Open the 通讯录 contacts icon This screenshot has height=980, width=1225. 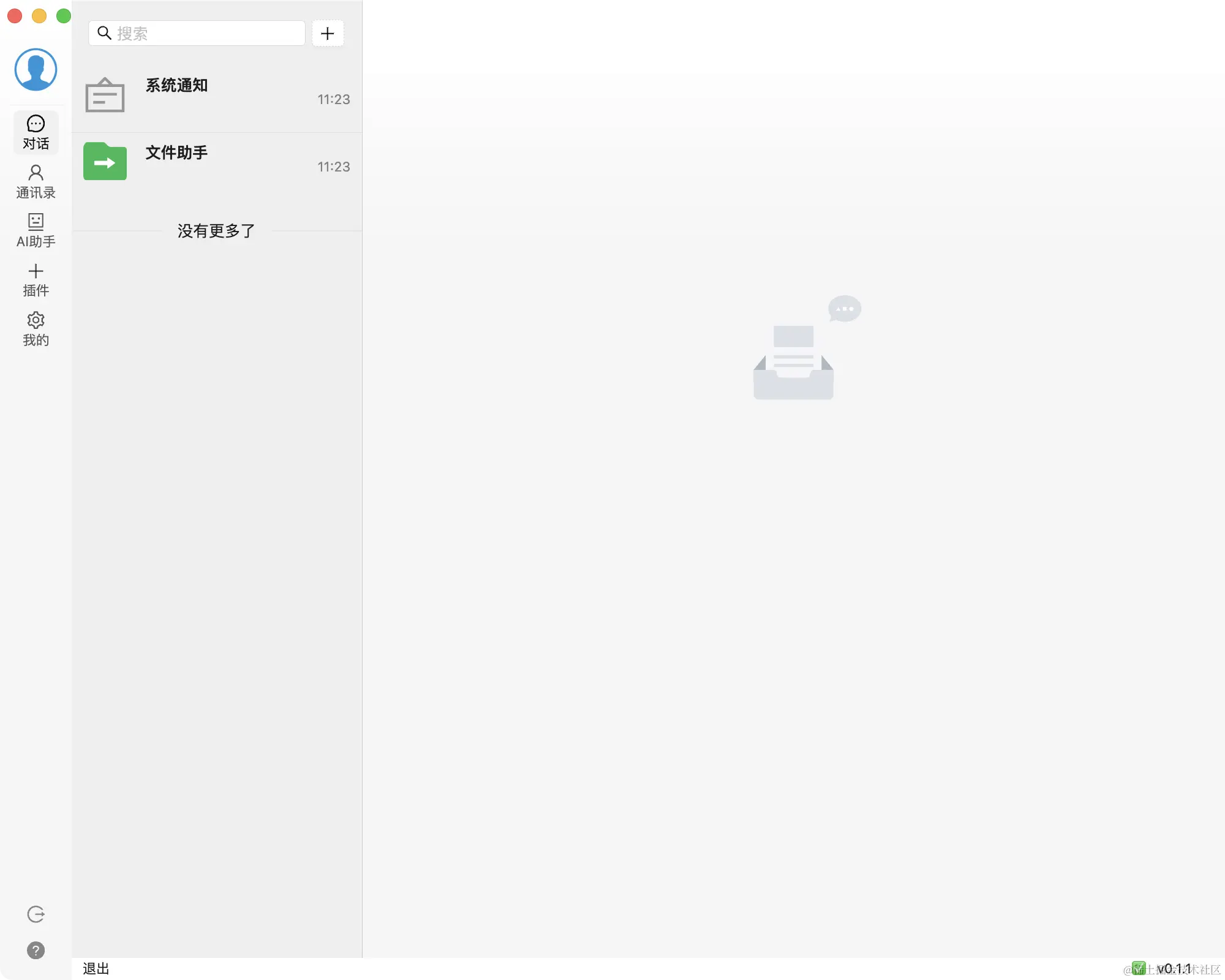[x=36, y=172]
